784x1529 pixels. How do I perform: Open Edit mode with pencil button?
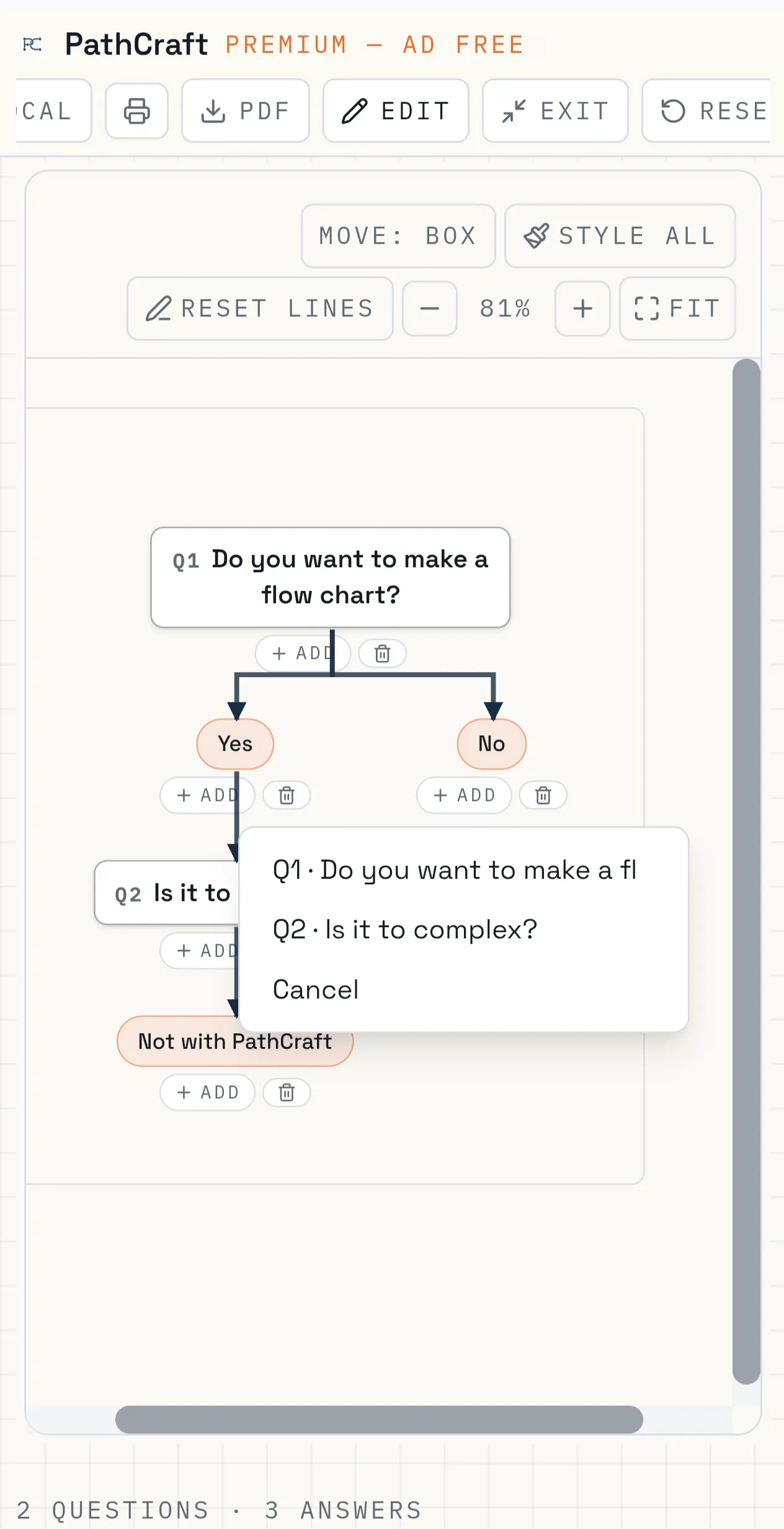(x=396, y=111)
